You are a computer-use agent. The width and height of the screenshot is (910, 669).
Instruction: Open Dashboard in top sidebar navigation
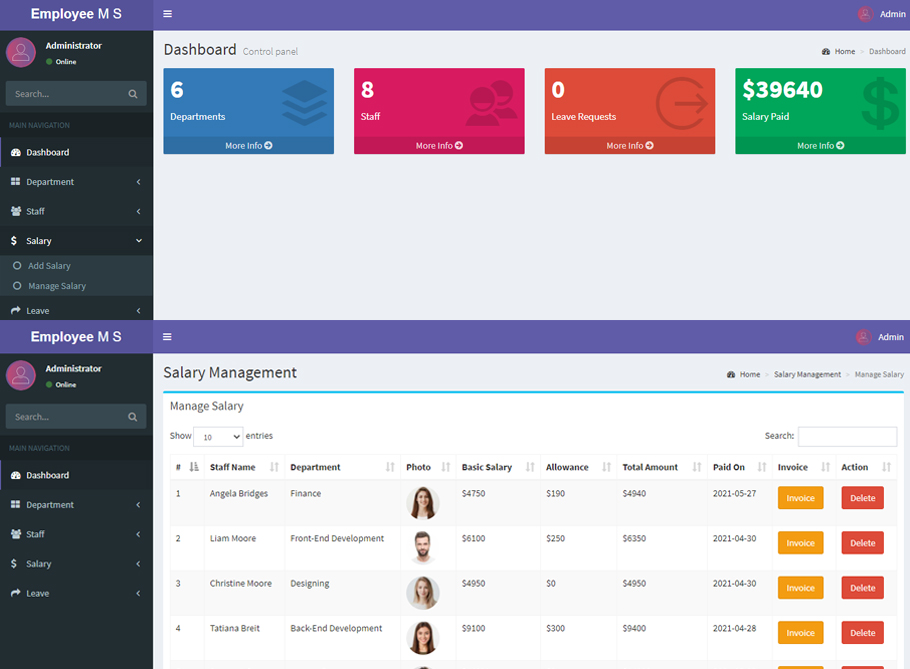tap(77, 152)
